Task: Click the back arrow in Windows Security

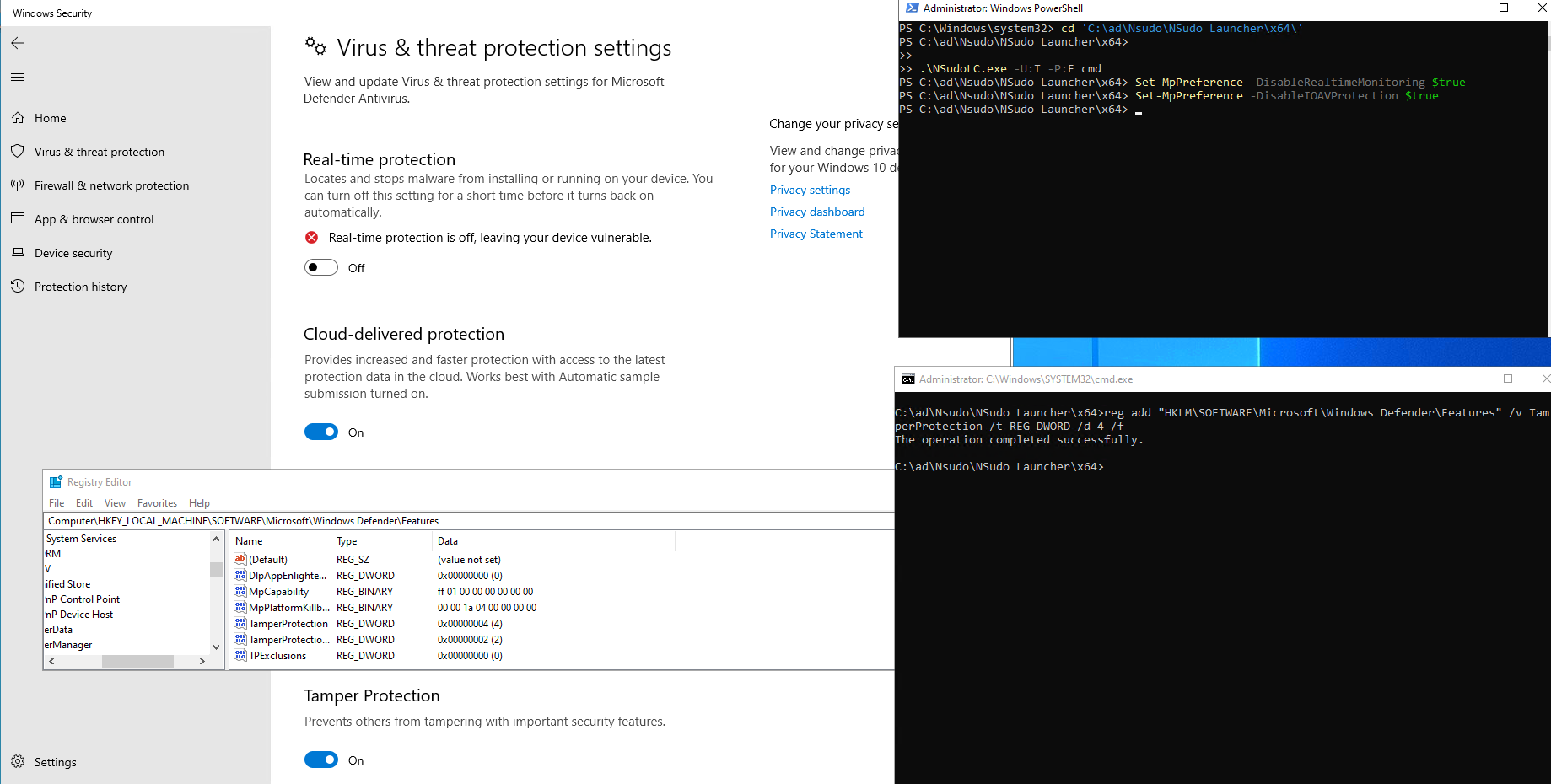Action: click(x=18, y=43)
